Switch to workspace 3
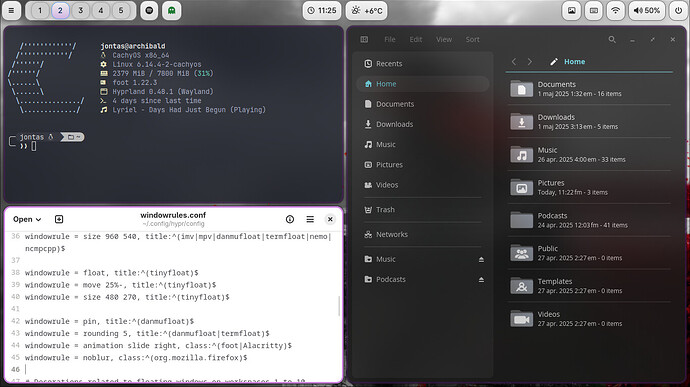The height and width of the screenshot is (387, 690). tap(81, 11)
